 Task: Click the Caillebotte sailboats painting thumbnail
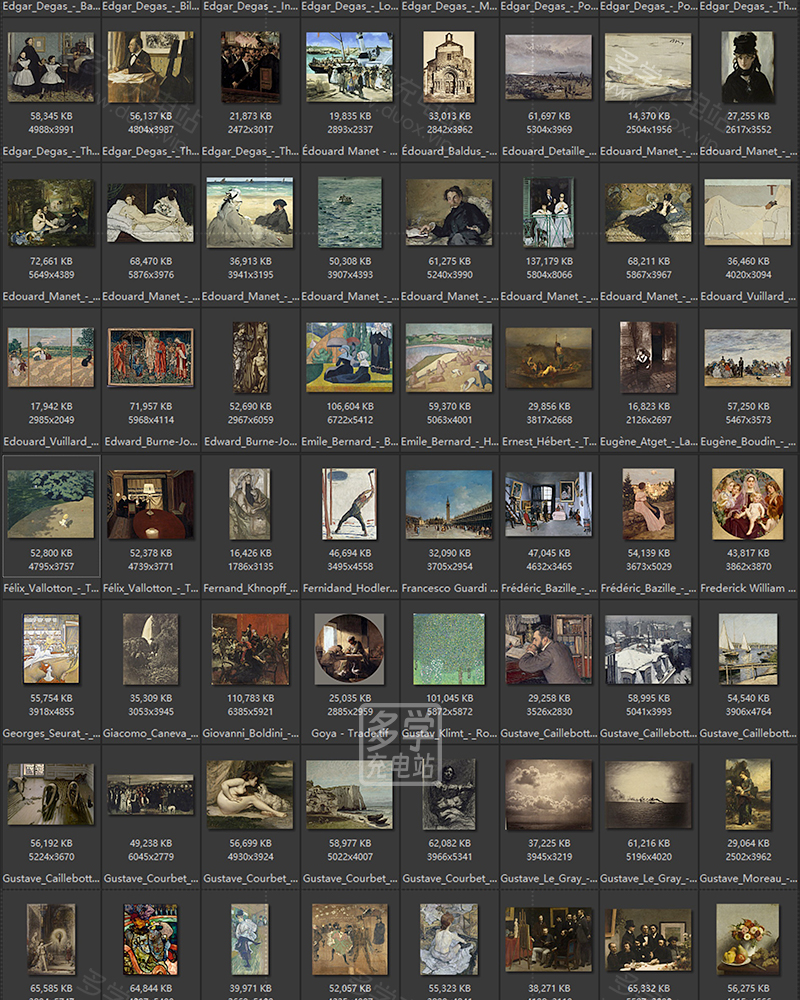click(748, 649)
